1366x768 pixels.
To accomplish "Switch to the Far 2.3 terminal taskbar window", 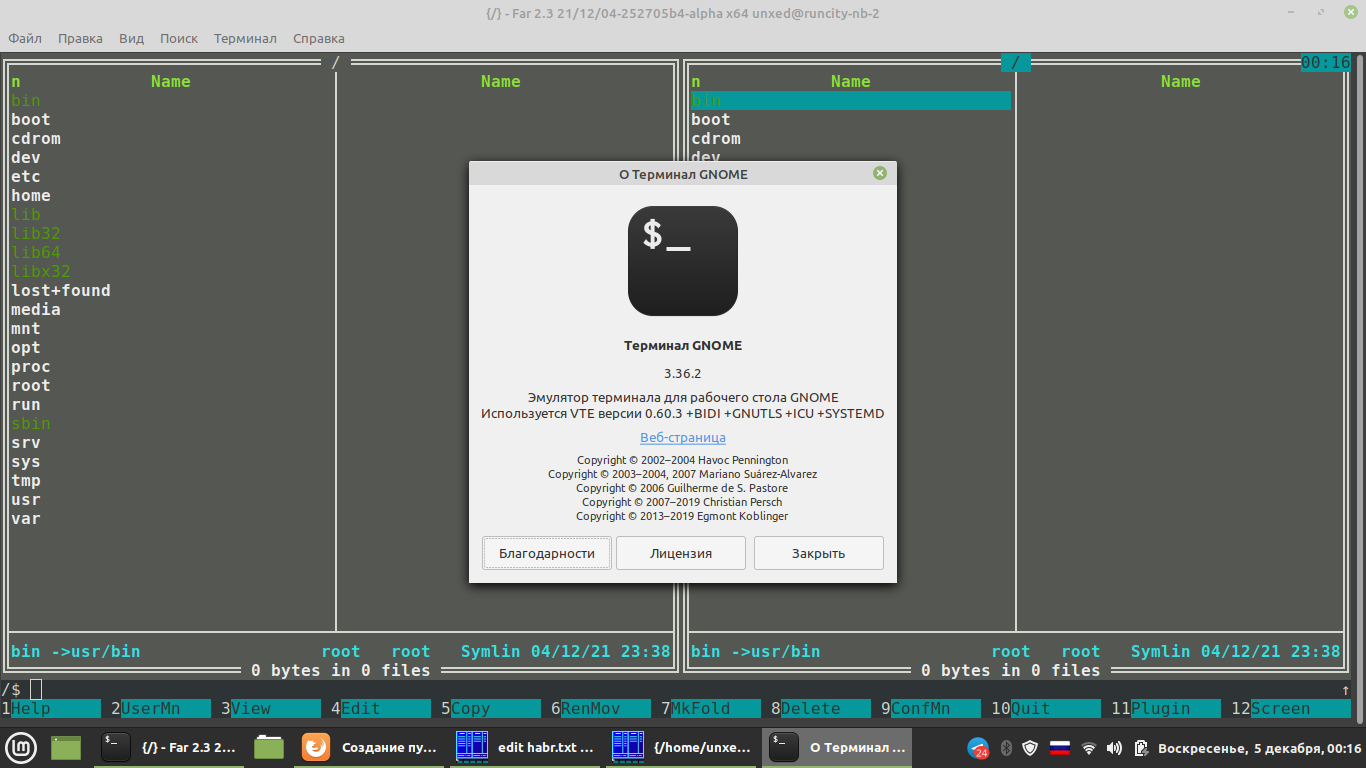I will [169, 747].
